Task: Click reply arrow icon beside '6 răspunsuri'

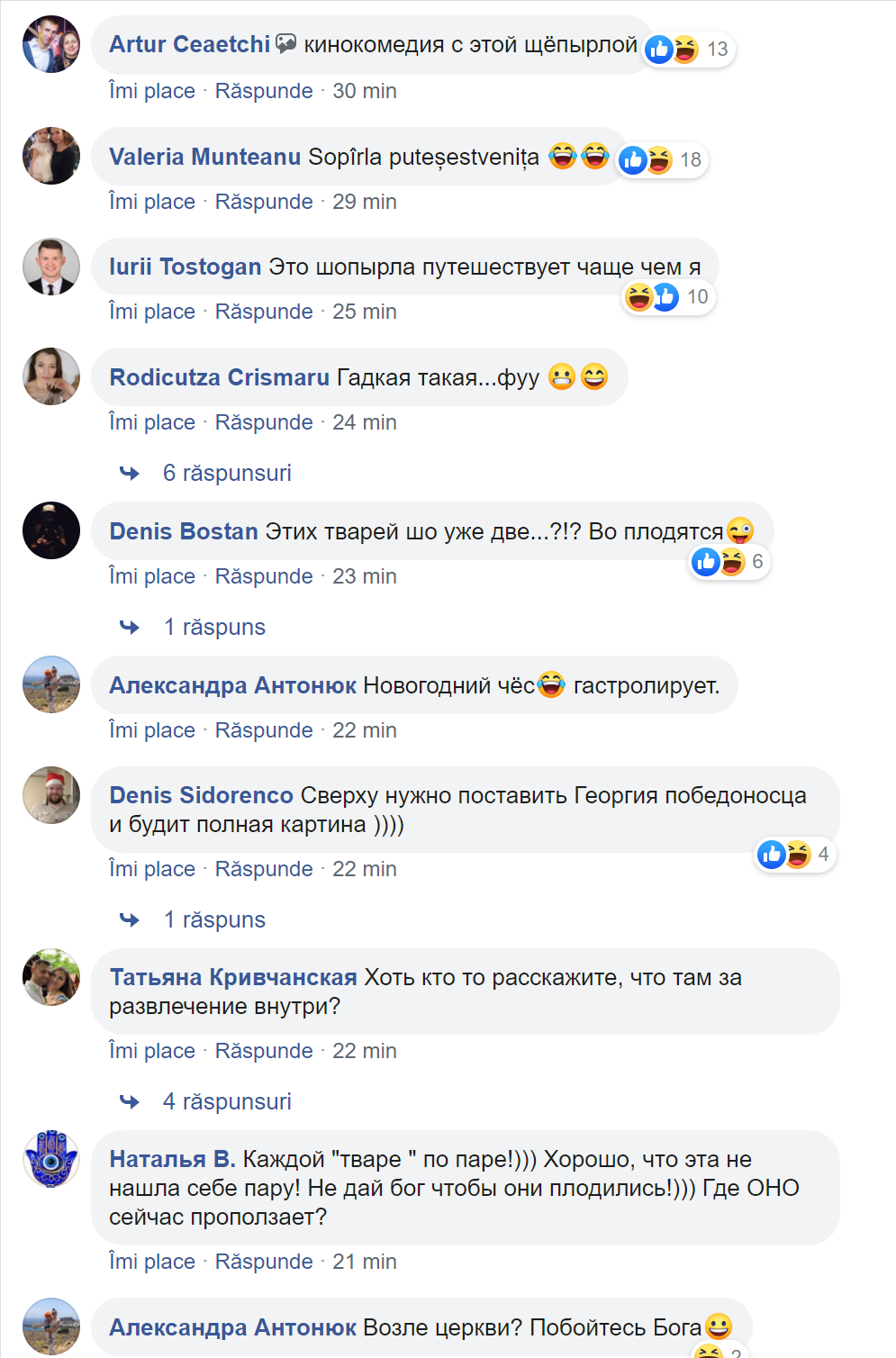Action: [x=130, y=473]
